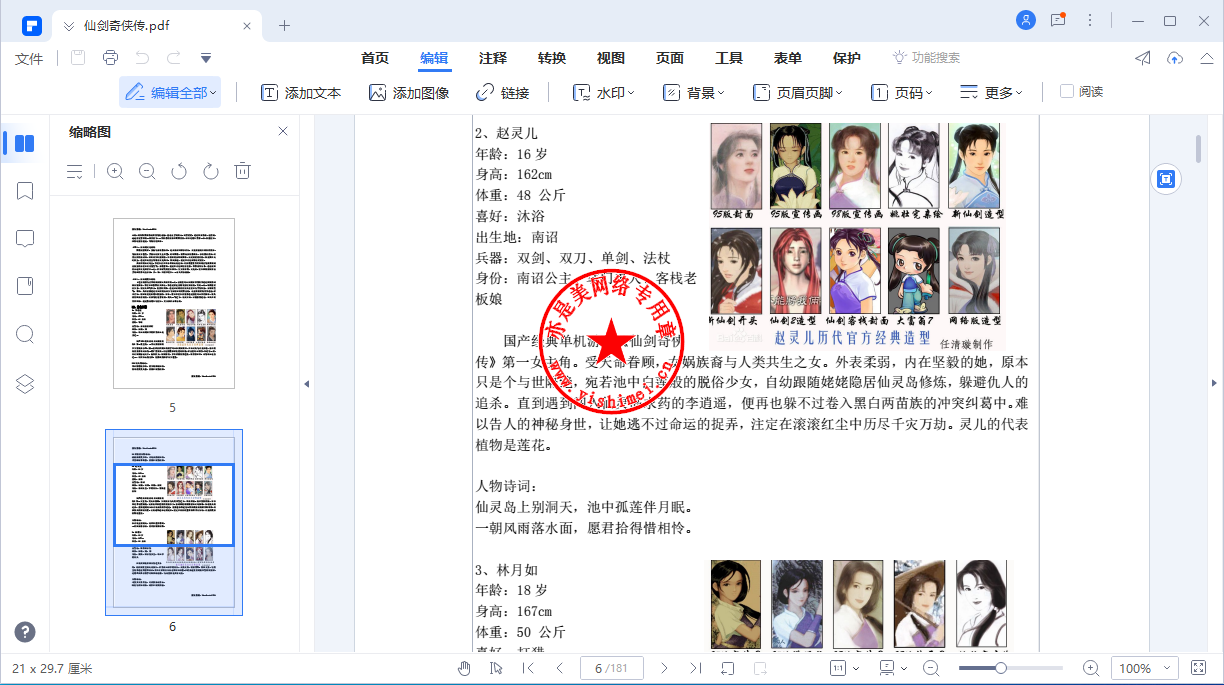1224x685 pixels.
Task: Click the zoom slider handle
Action: tap(1000, 668)
